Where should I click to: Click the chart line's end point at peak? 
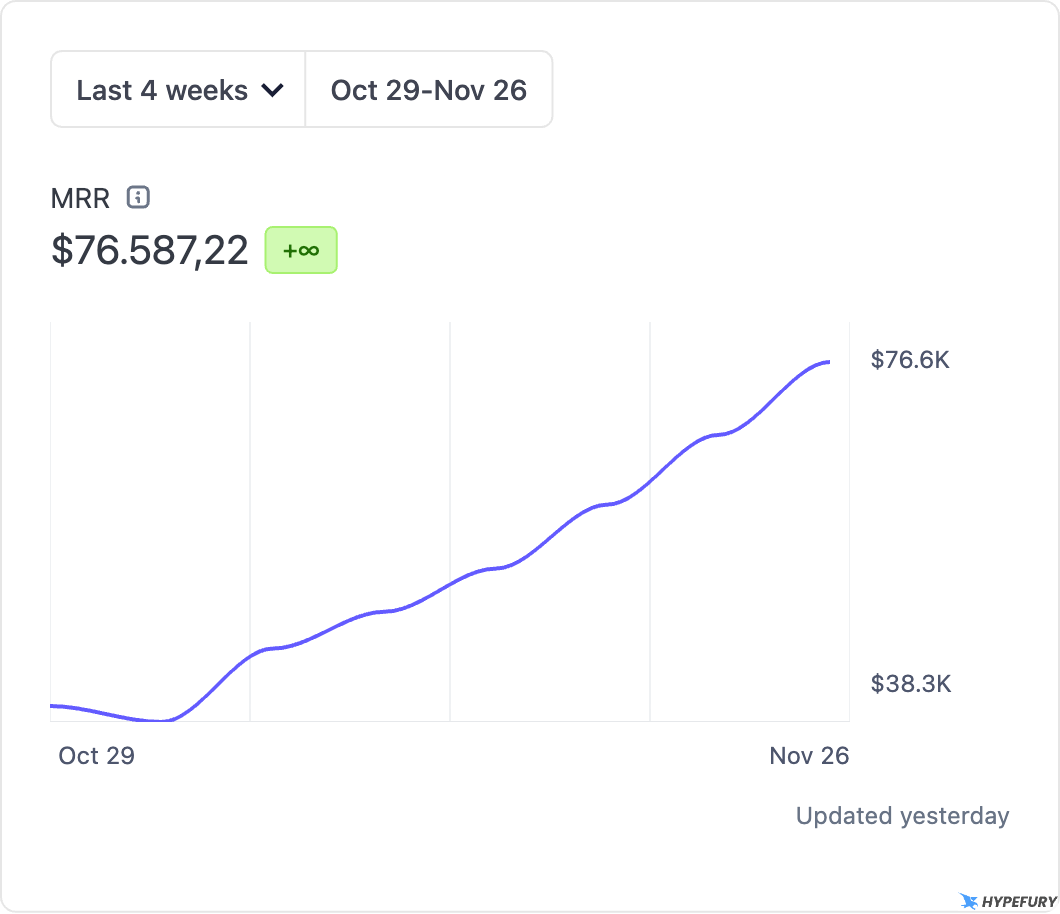pyautogui.click(x=828, y=362)
